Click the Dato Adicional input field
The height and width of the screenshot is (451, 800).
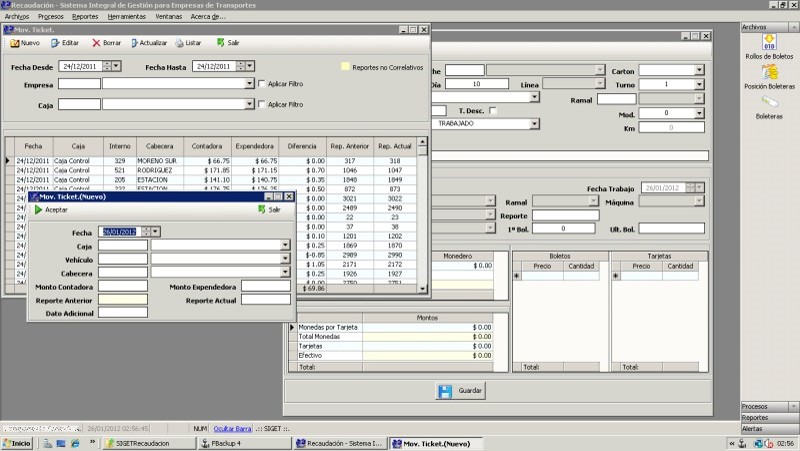(x=123, y=312)
